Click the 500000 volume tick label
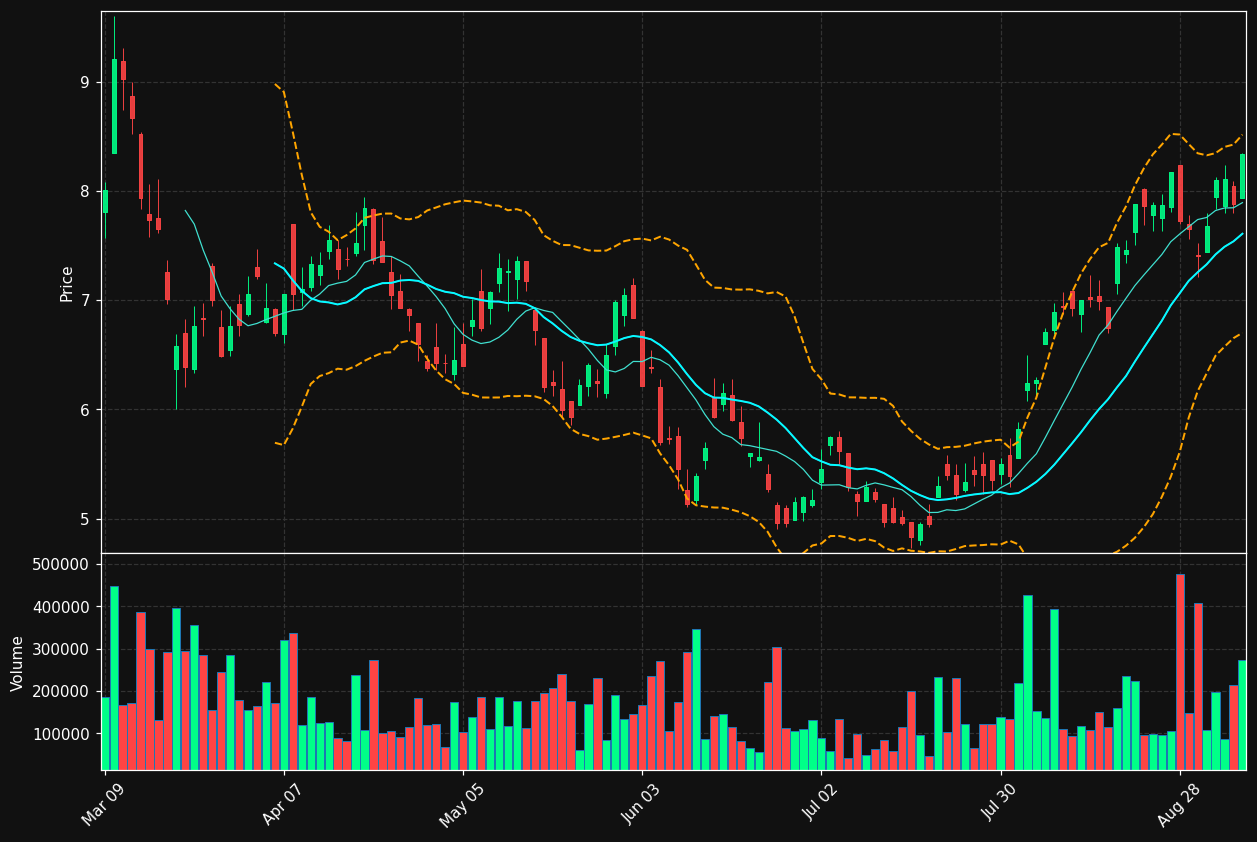 (x=62, y=564)
